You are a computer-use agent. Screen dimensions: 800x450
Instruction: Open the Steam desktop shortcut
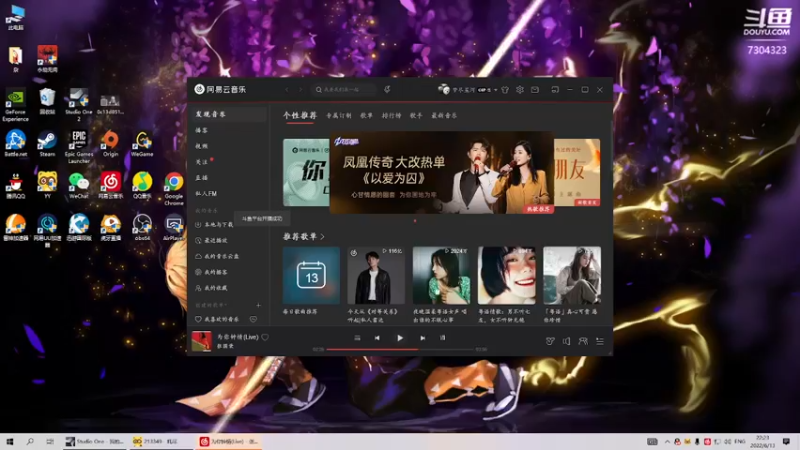(x=47, y=143)
